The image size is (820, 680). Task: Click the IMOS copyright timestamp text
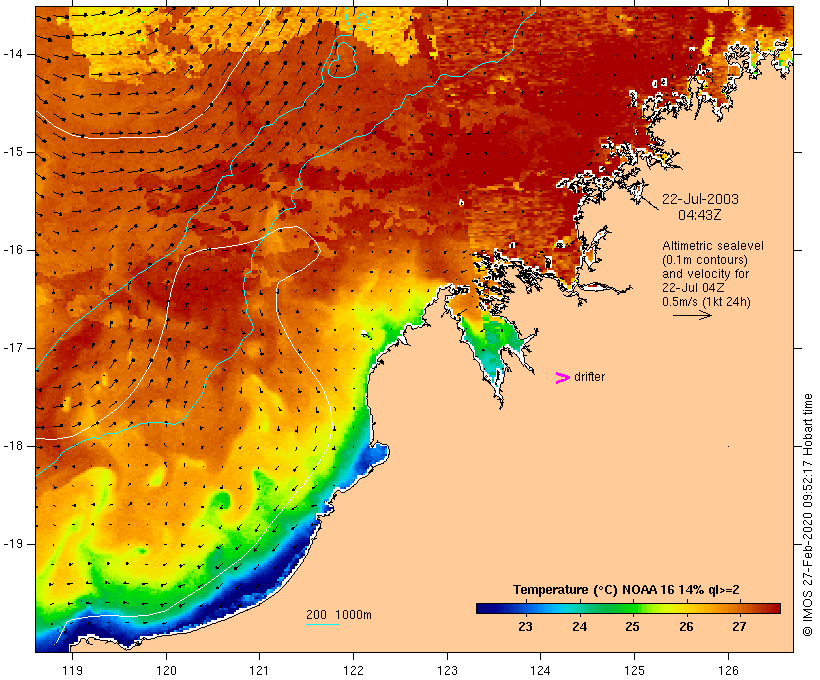pyautogui.click(x=807, y=515)
